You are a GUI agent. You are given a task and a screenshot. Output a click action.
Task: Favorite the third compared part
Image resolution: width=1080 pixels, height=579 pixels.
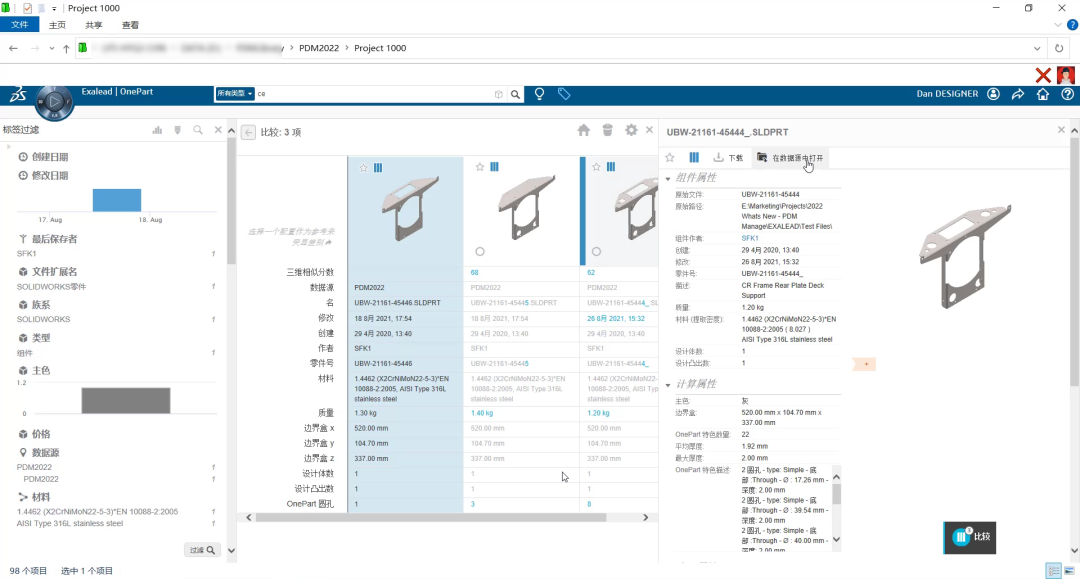596,167
